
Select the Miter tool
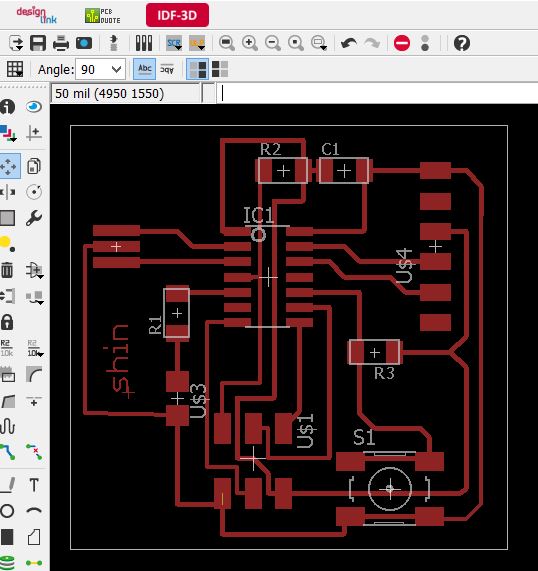pyautogui.click(x=34, y=374)
